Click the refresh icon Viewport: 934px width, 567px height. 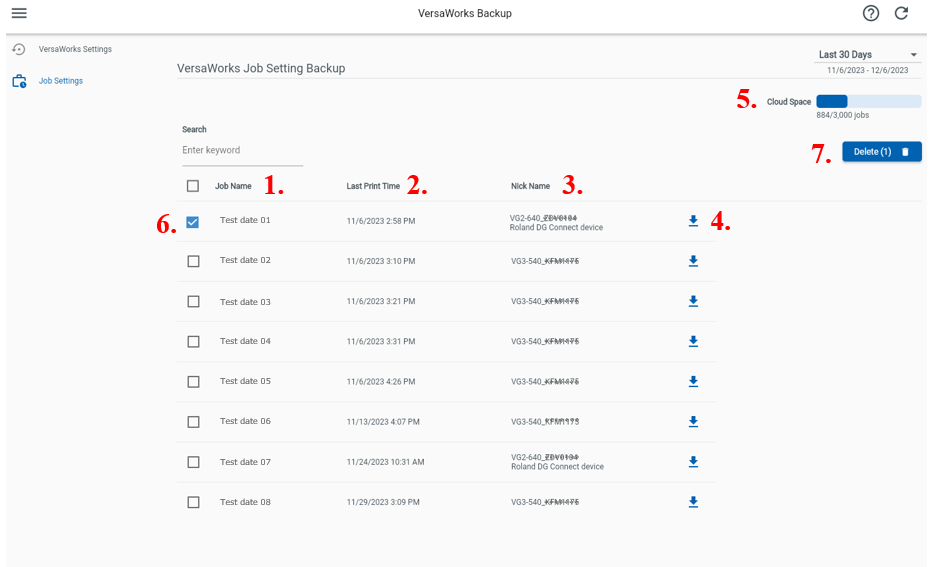(901, 13)
